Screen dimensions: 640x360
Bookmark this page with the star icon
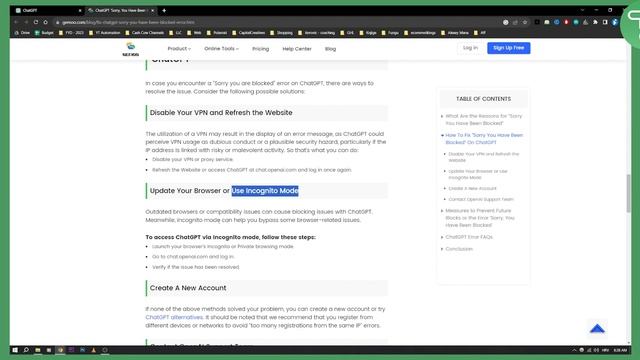(x=525, y=22)
